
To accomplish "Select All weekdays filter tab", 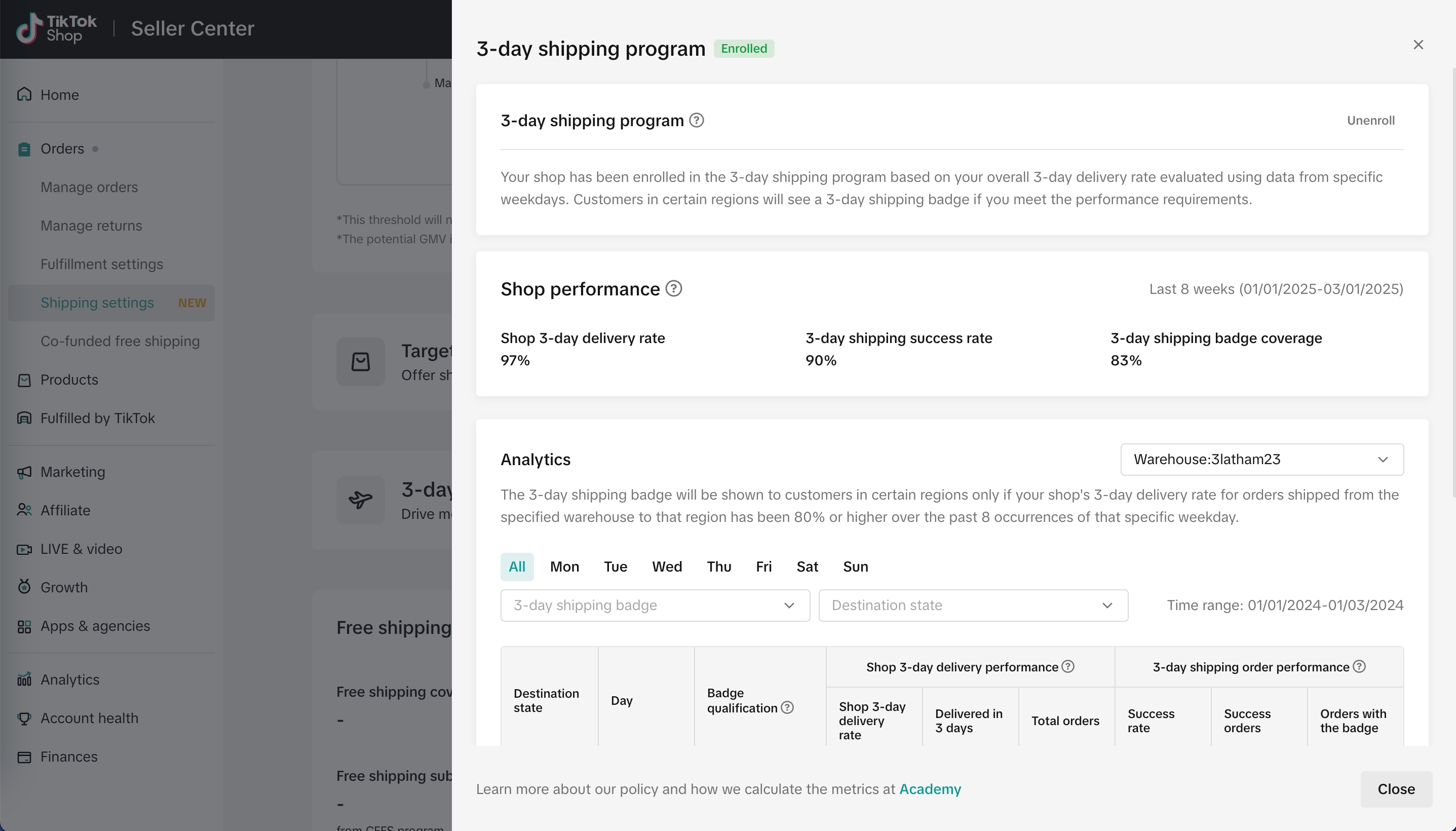I will coord(517,566).
